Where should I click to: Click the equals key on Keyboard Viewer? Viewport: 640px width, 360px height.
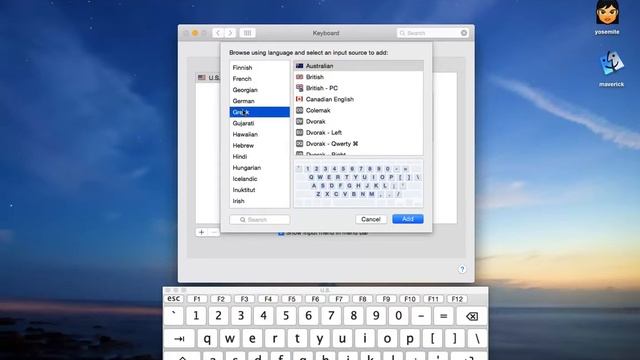pos(444,316)
